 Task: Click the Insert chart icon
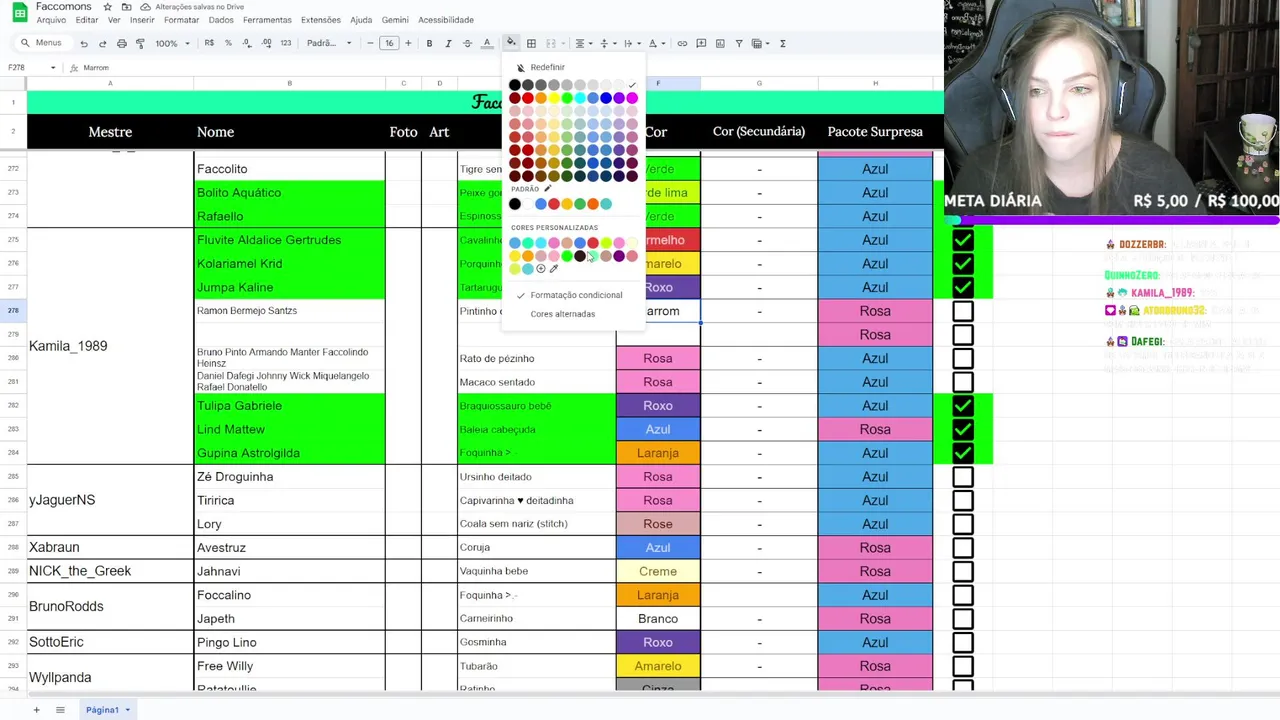(720, 43)
